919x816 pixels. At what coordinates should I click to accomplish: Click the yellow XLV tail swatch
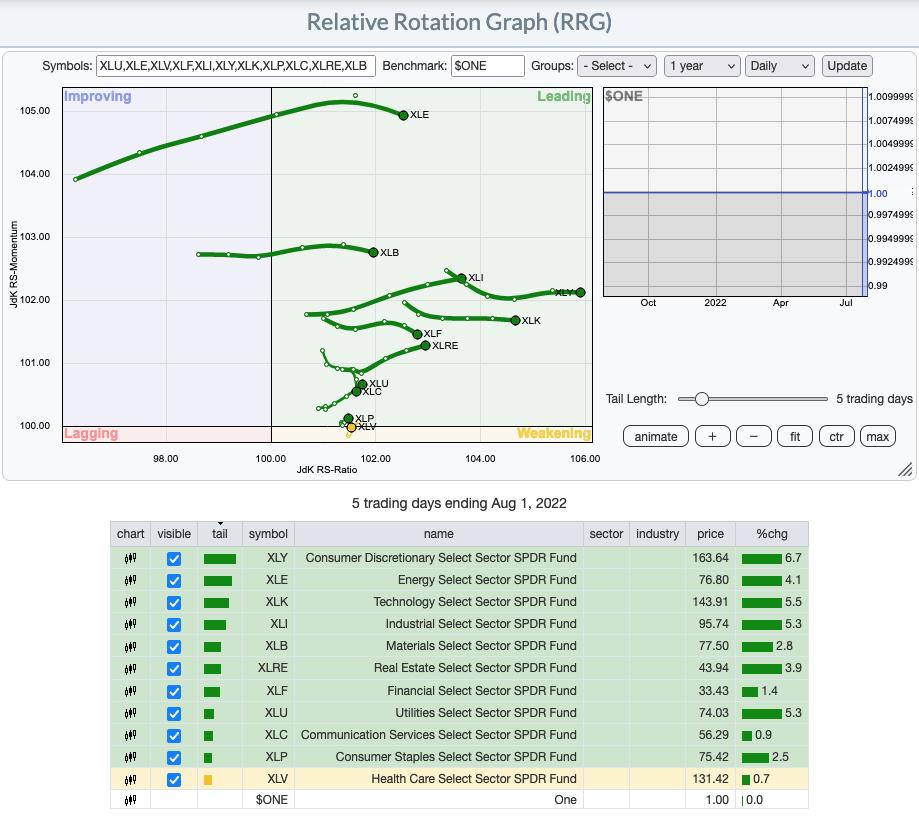[208, 780]
